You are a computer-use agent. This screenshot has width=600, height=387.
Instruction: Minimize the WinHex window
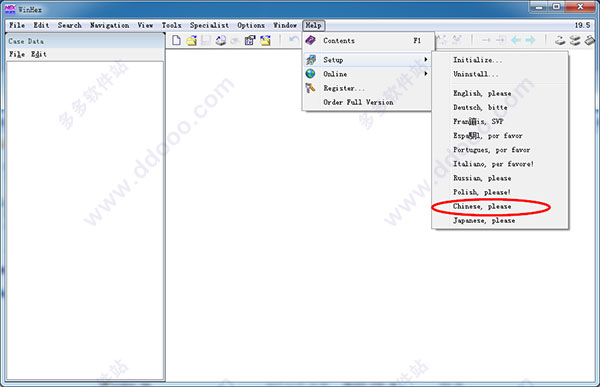(539, 7)
